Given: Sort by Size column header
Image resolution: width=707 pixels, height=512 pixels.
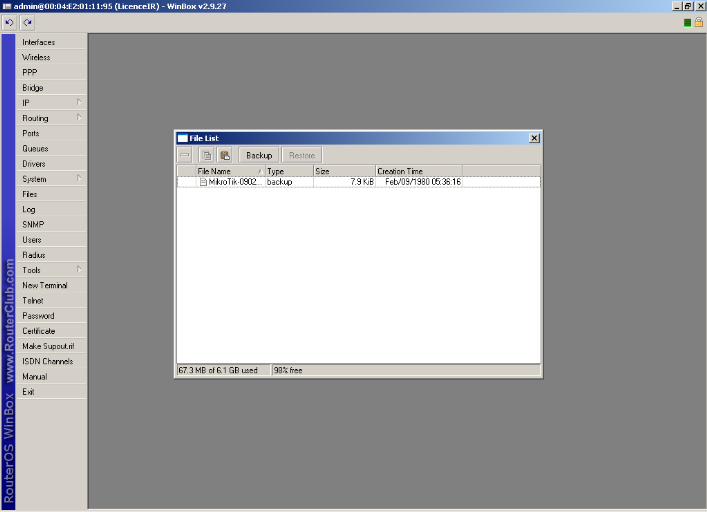Looking at the screenshot, I should pyautogui.click(x=344, y=171).
